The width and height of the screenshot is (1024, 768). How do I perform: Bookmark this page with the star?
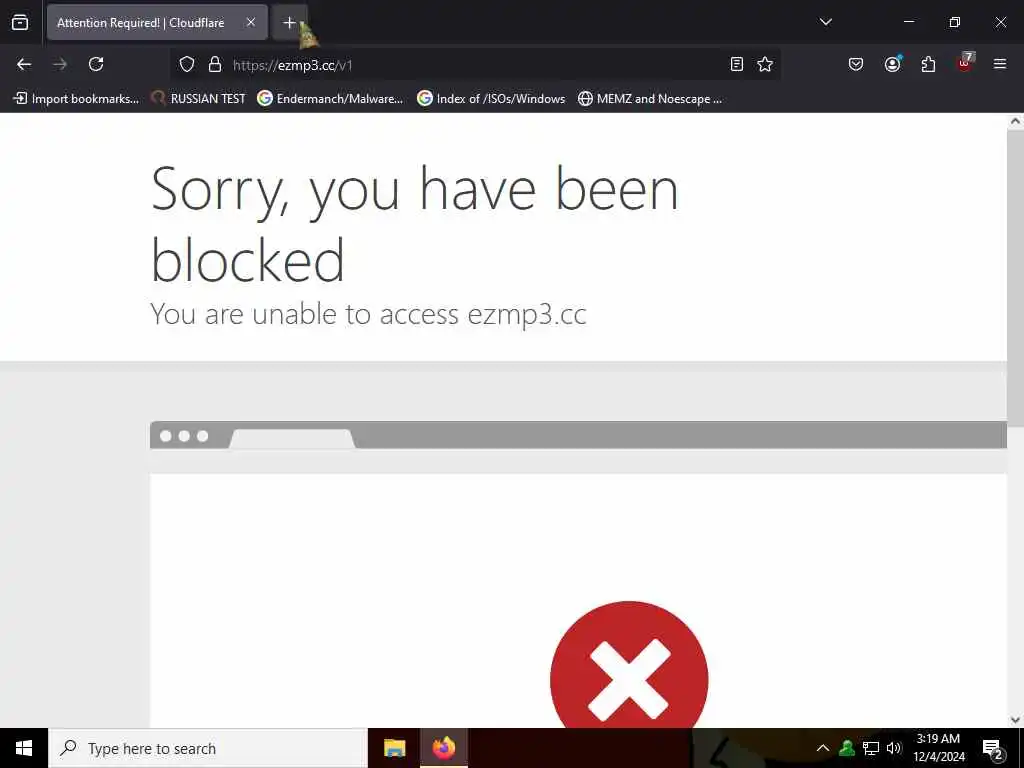[765, 64]
